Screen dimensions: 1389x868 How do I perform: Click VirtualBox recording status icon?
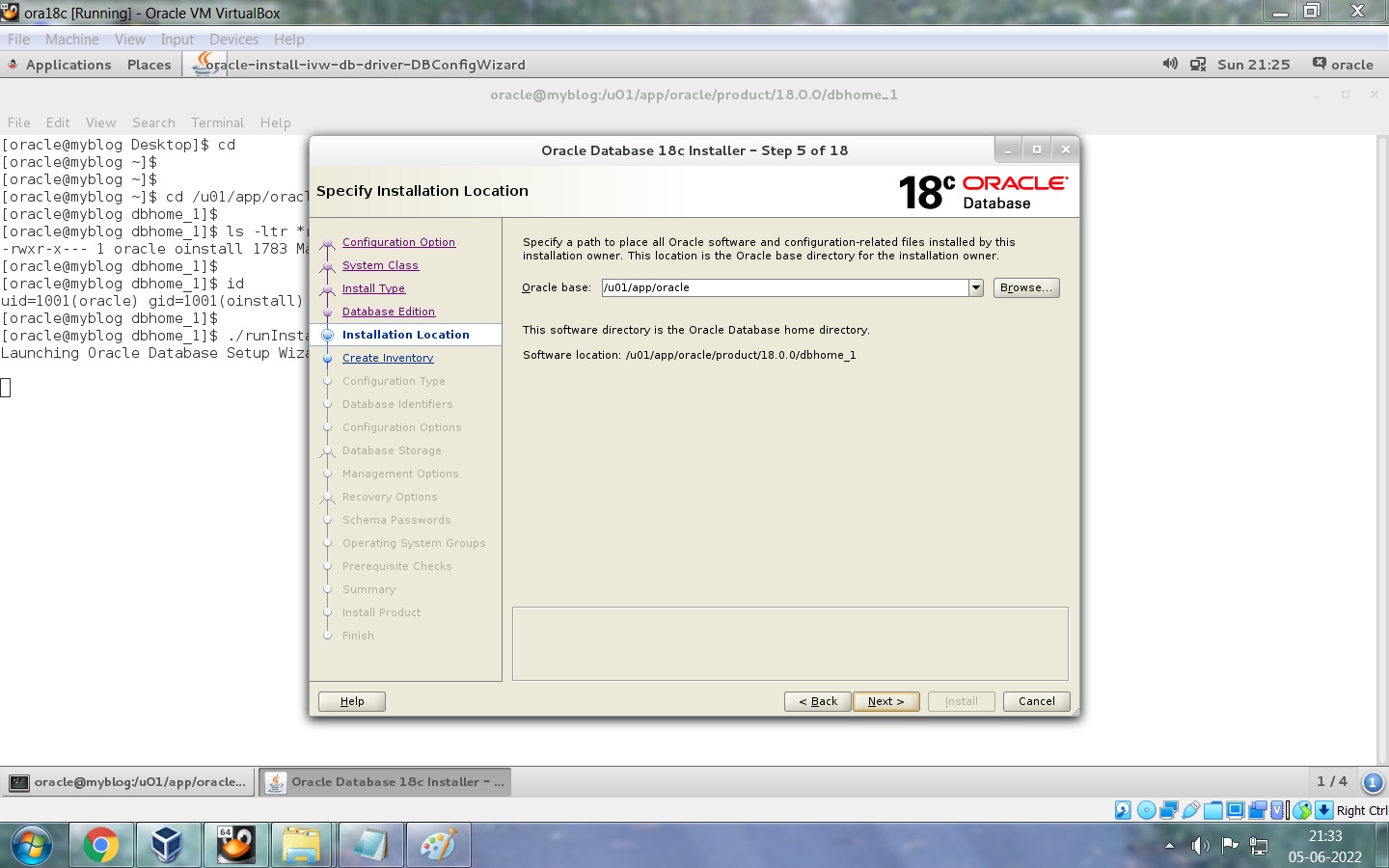pos(1256,810)
